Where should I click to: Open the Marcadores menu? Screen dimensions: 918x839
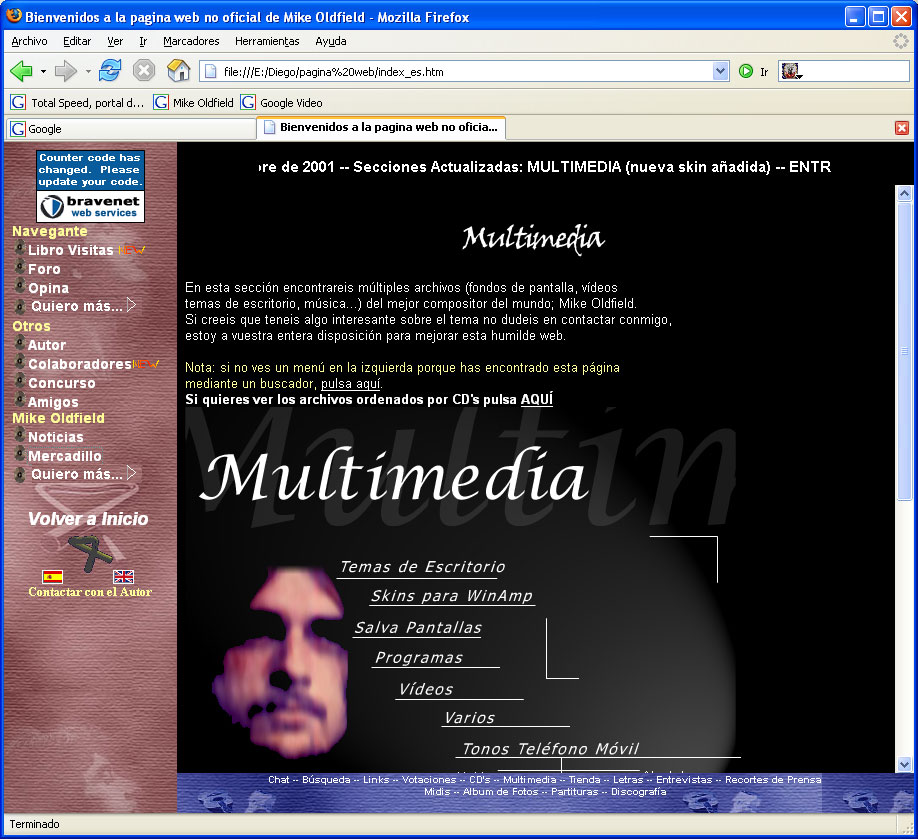[x=191, y=41]
